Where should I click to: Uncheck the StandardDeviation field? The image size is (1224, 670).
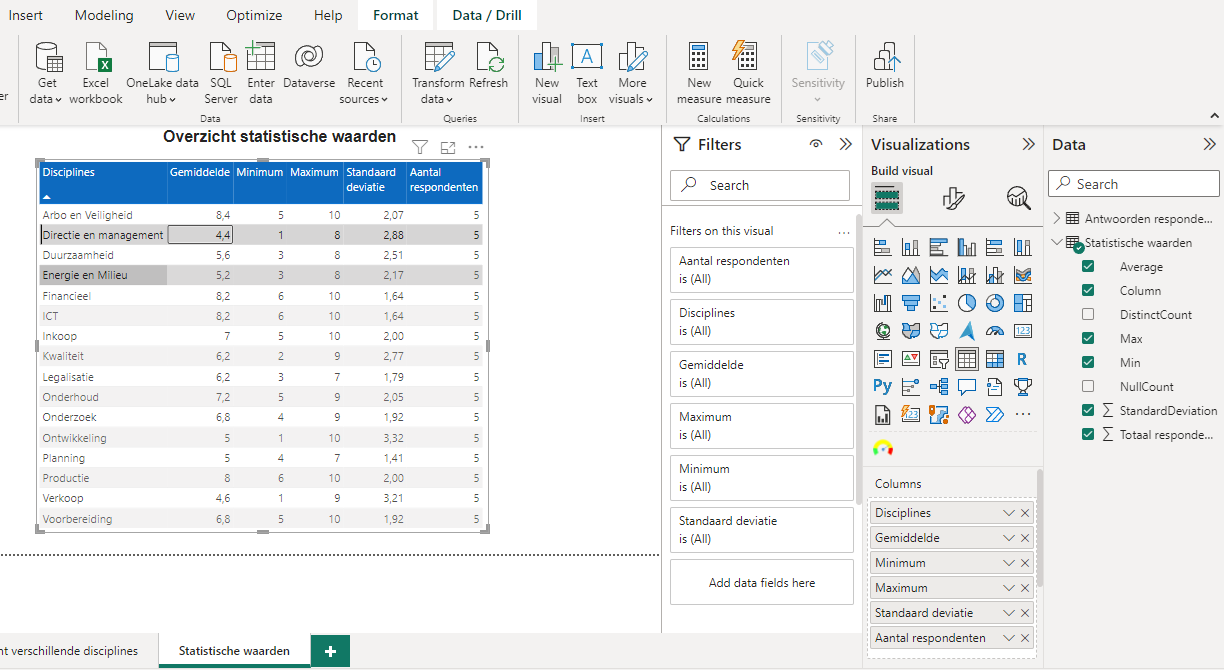click(1088, 411)
